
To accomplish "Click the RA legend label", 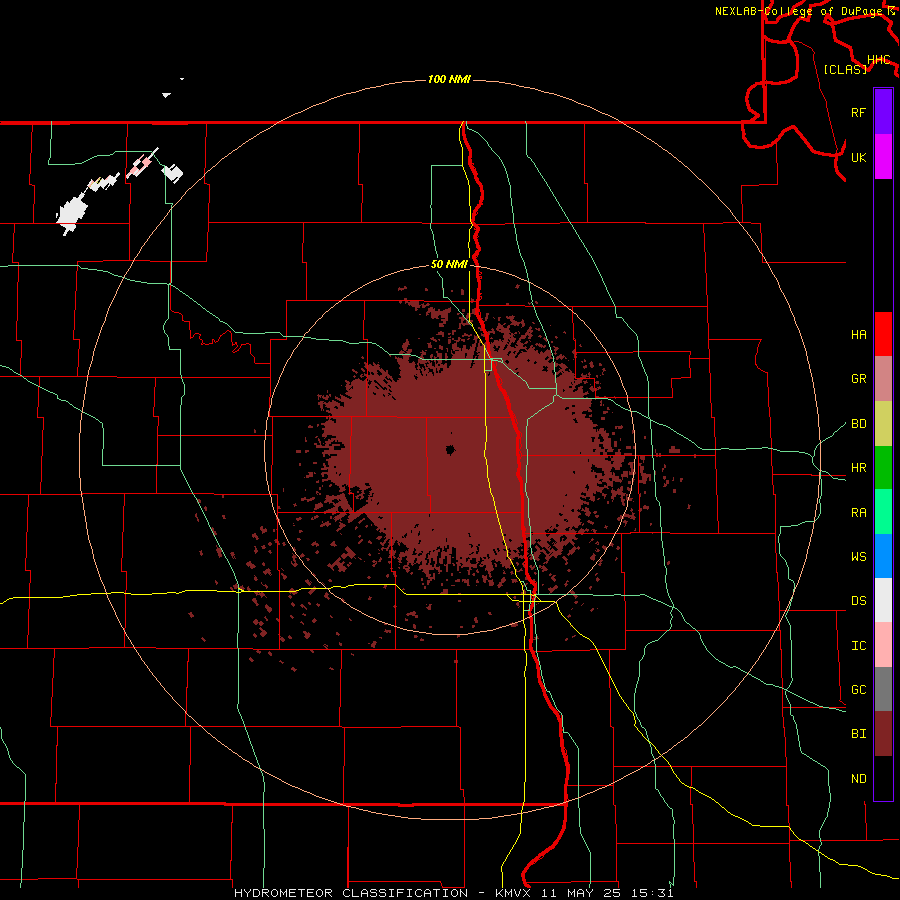I will [x=858, y=513].
